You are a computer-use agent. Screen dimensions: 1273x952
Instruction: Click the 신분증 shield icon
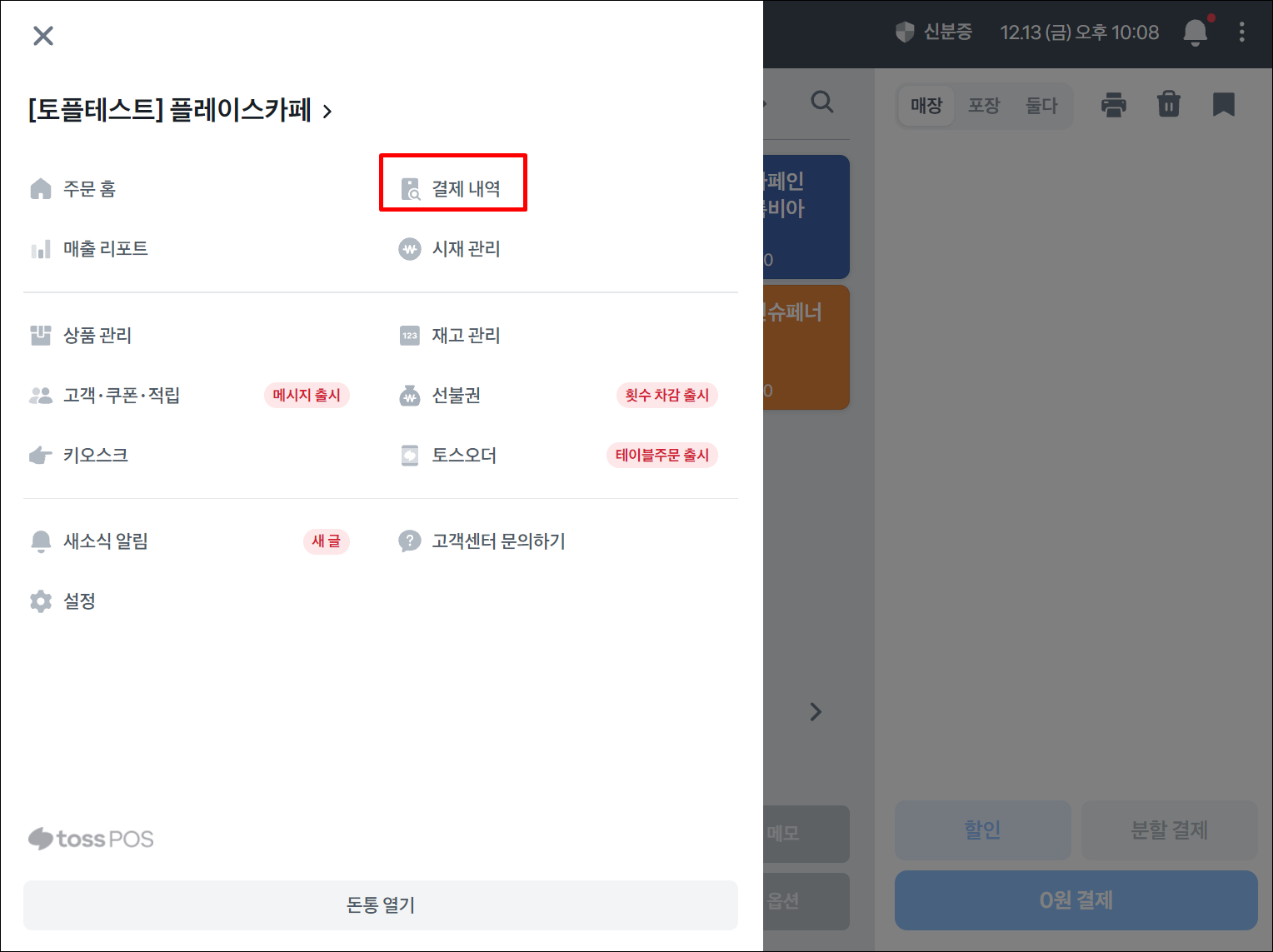click(x=905, y=32)
